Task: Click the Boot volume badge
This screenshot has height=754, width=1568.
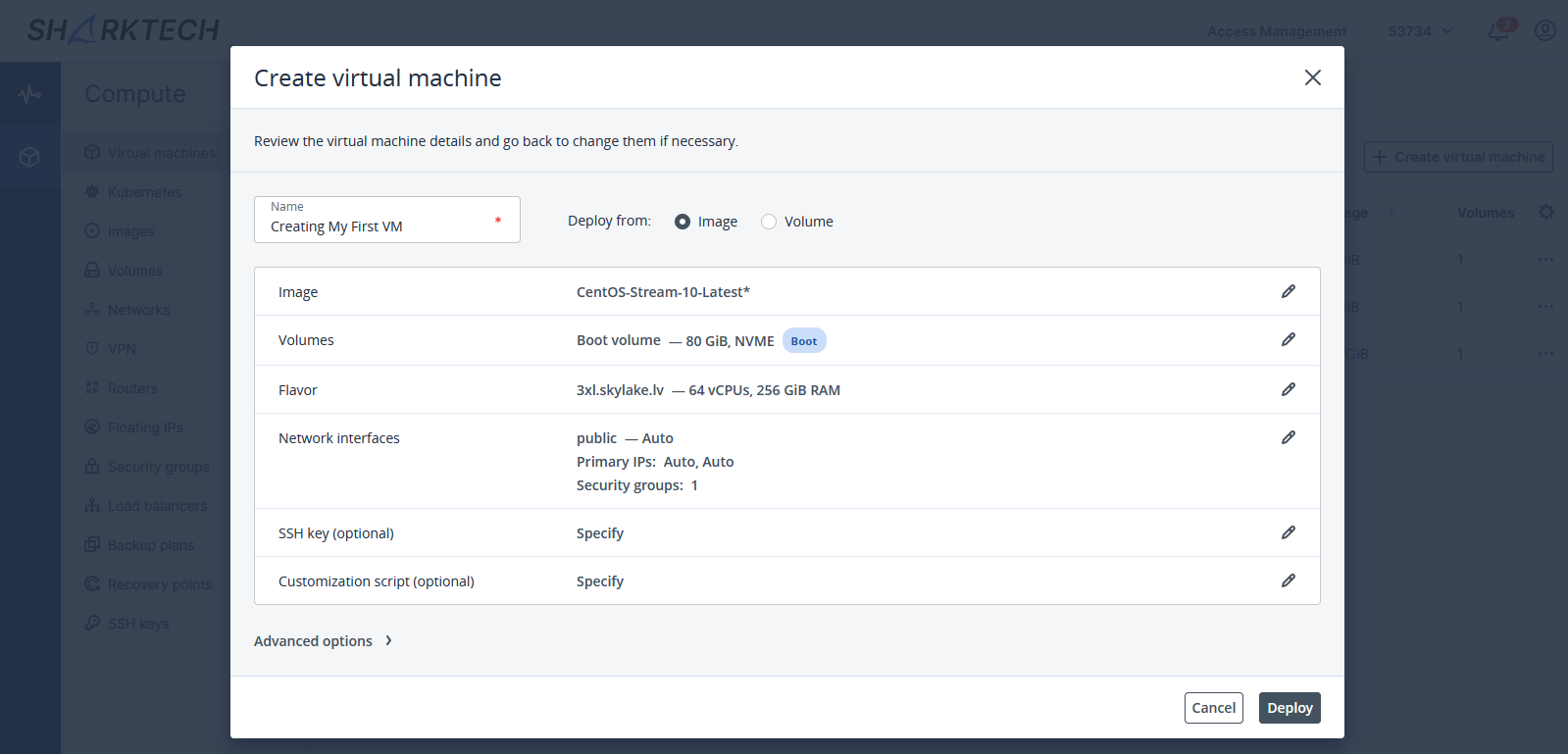Action: pos(803,341)
